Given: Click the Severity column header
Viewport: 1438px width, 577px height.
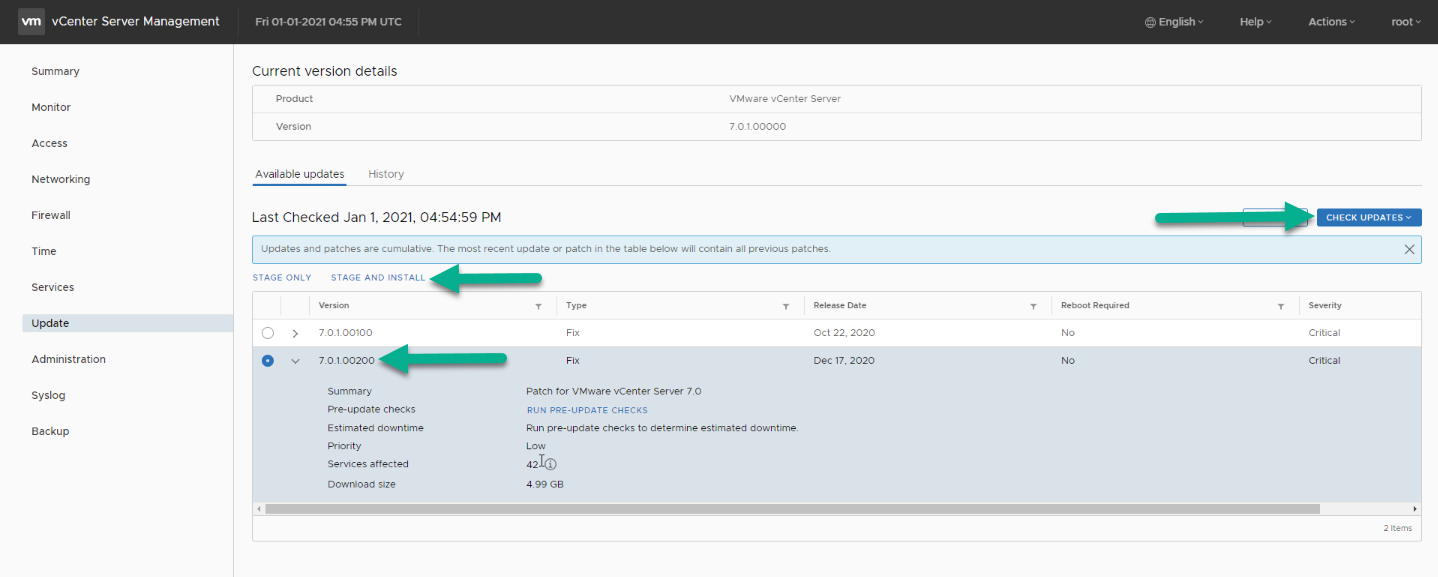Looking at the screenshot, I should click(1325, 305).
